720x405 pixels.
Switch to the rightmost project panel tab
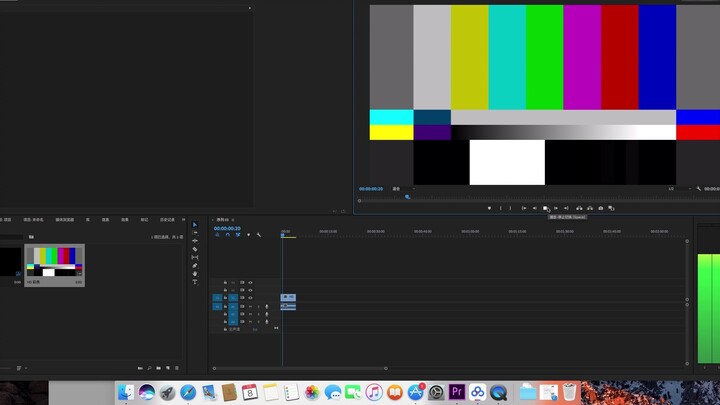(x=169, y=219)
